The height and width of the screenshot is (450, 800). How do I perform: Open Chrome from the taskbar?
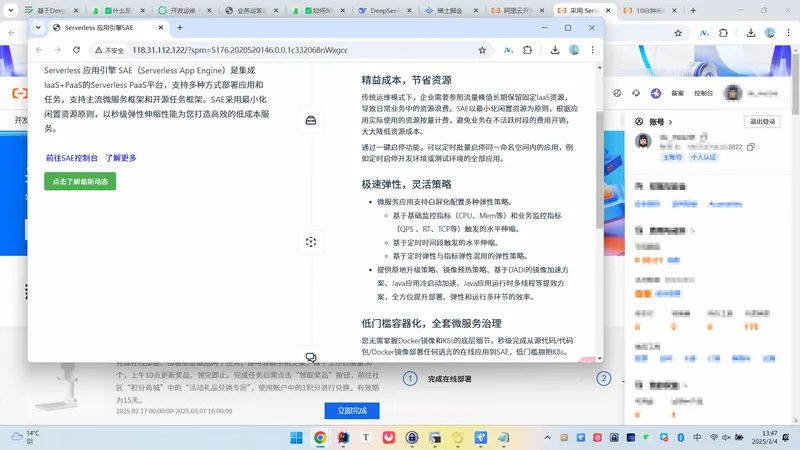tap(320, 438)
